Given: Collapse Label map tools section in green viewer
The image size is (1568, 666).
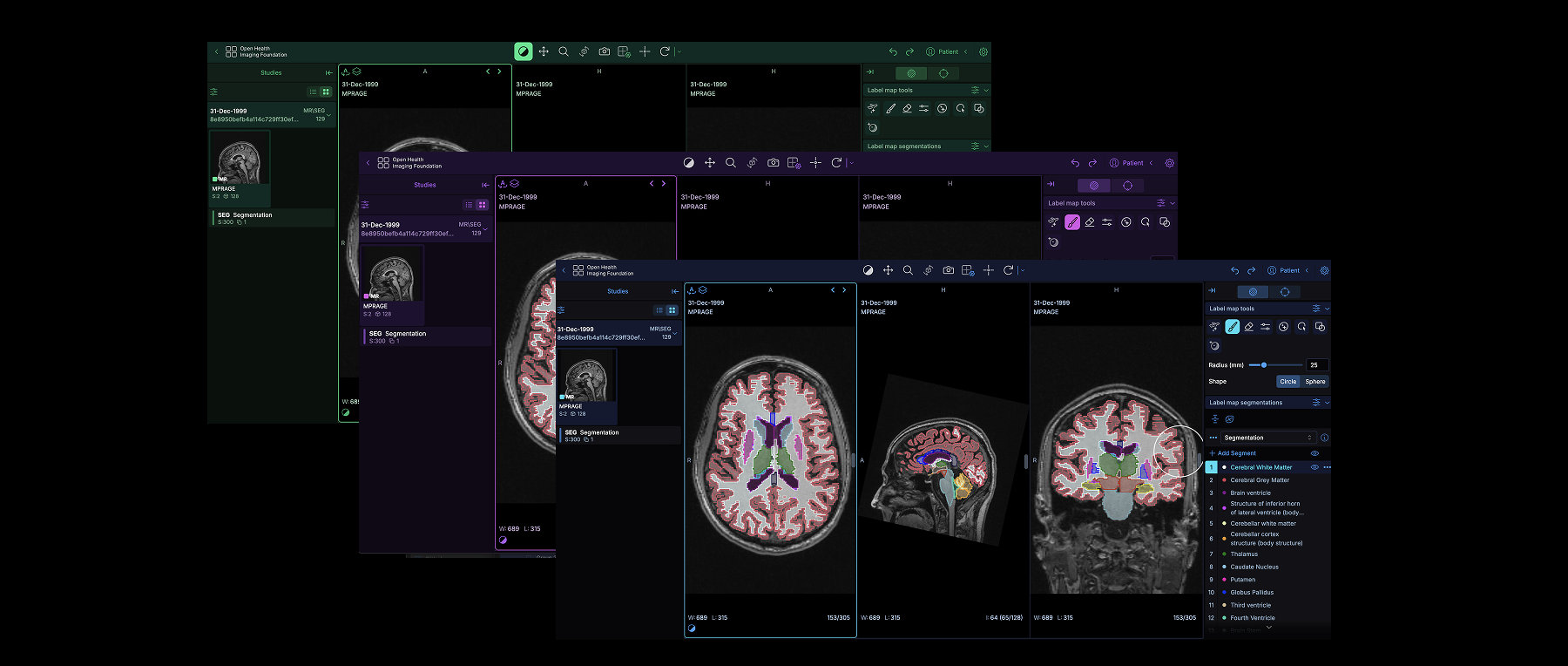Looking at the screenshot, I should click(x=986, y=90).
